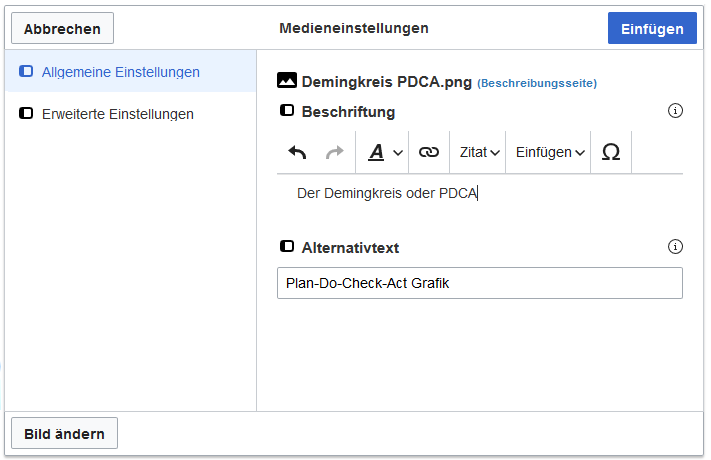Click the blue Einfügen button
The image size is (711, 460).
tap(652, 29)
